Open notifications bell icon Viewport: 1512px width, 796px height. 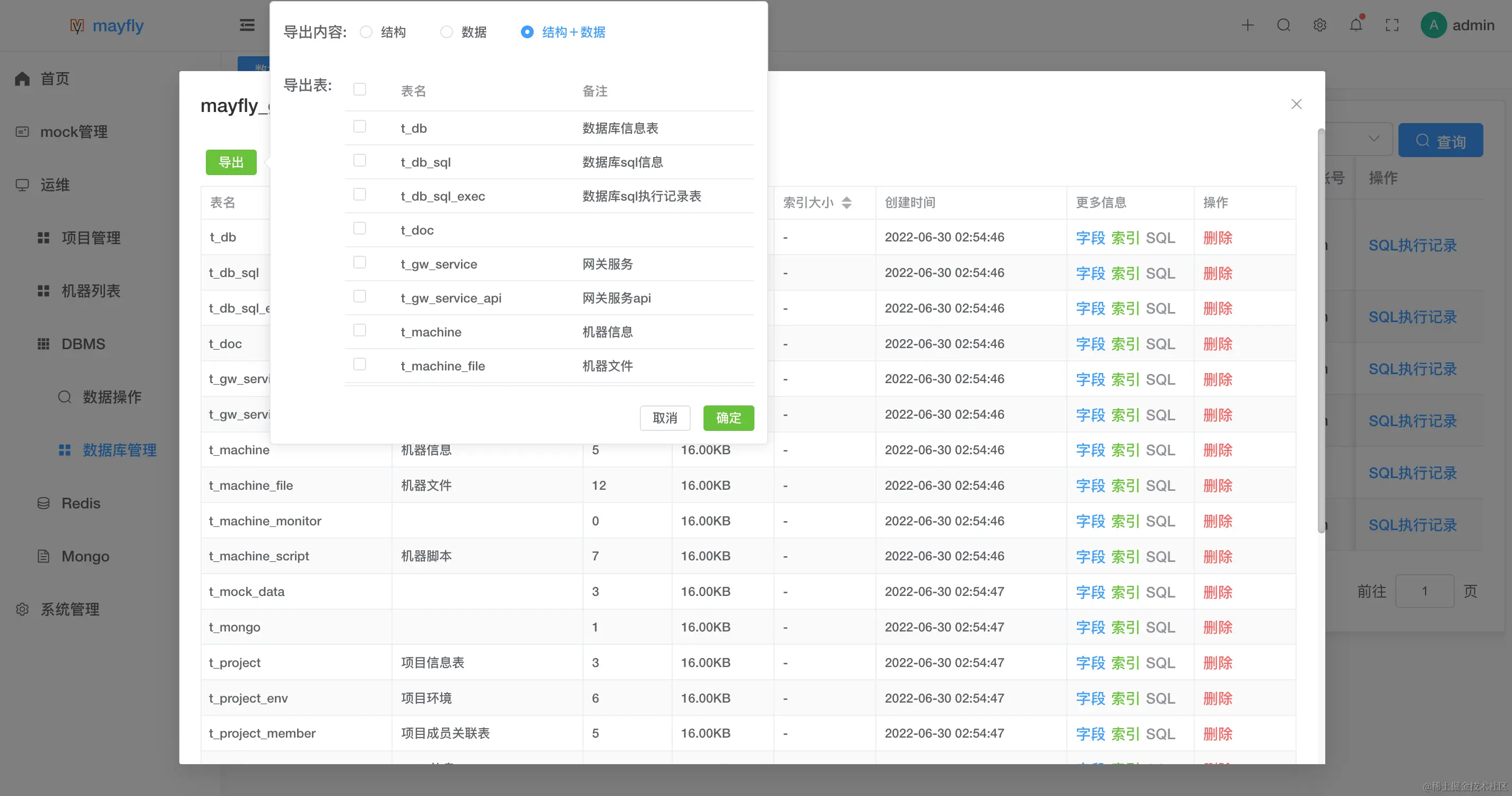pyautogui.click(x=1356, y=25)
